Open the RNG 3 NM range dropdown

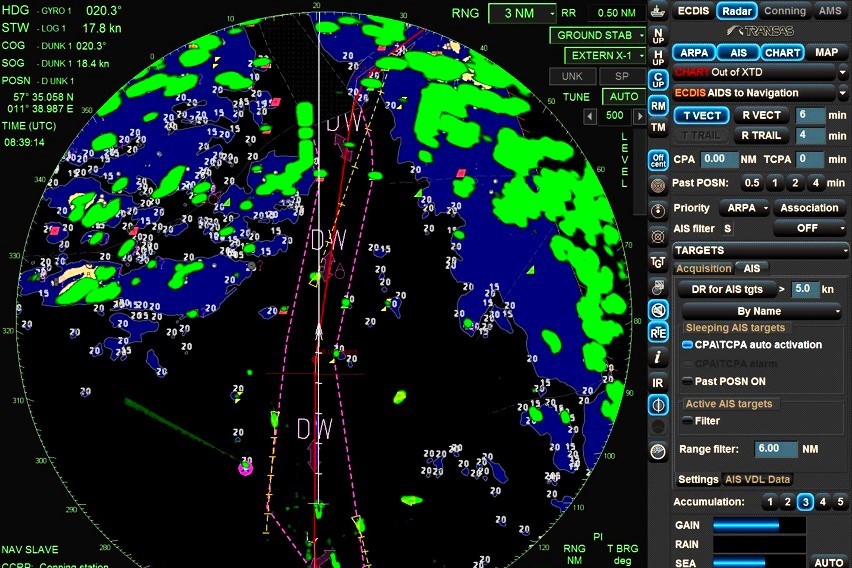click(x=522, y=13)
